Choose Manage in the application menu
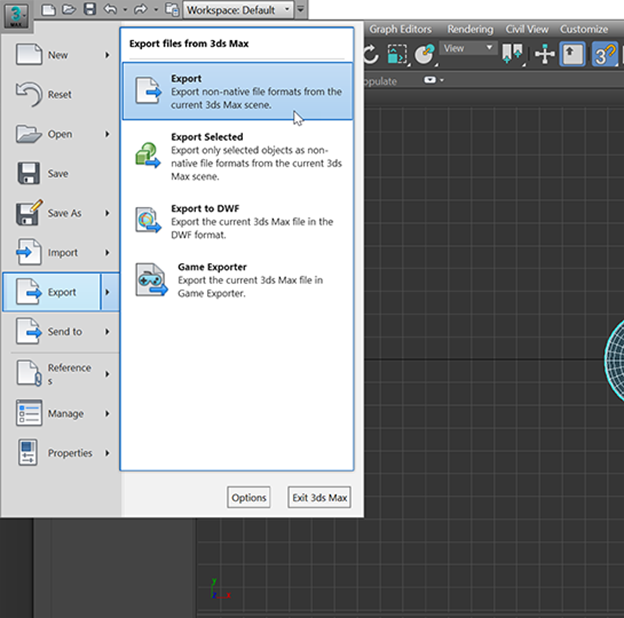Image resolution: width=624 pixels, height=618 pixels. pyautogui.click(x=61, y=413)
